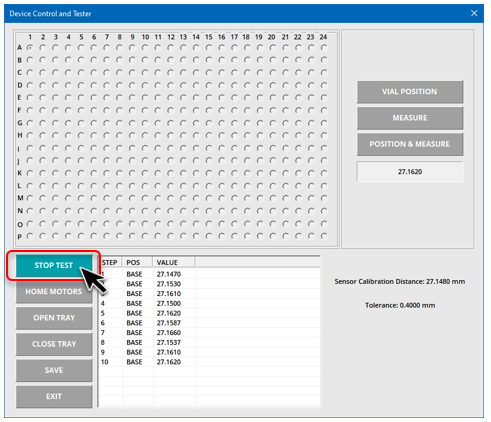Select step 10 row in results list
Viewport: 491px width, 422px height.
point(209,362)
